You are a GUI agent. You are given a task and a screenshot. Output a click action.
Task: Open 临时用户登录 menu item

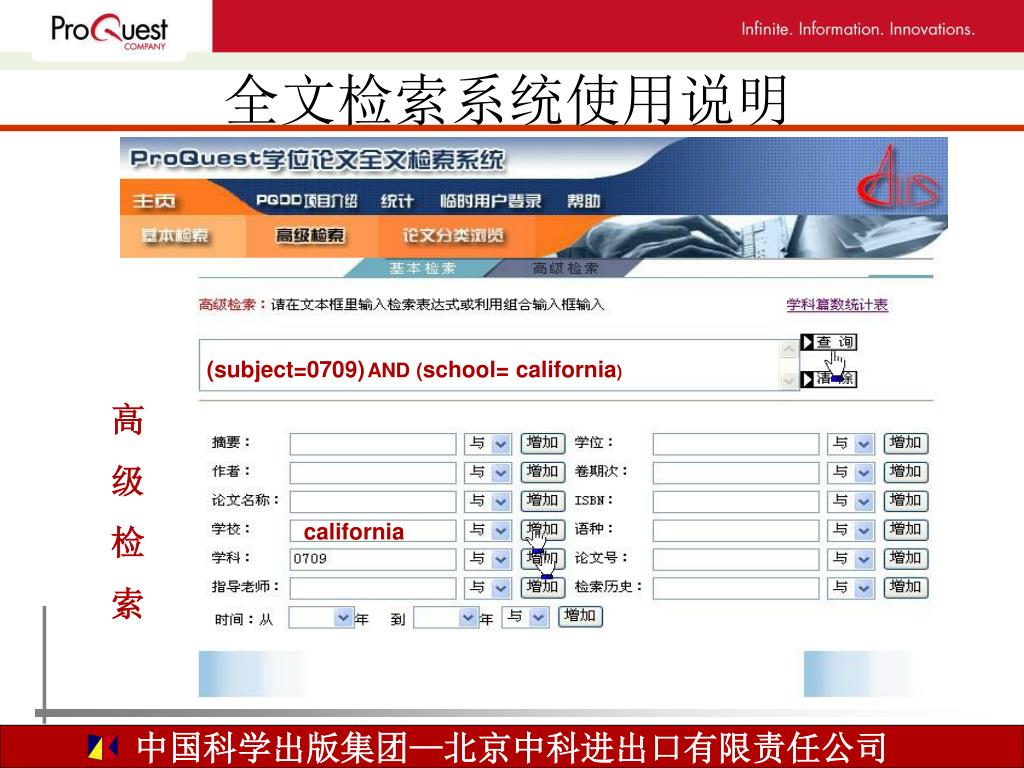coord(490,200)
